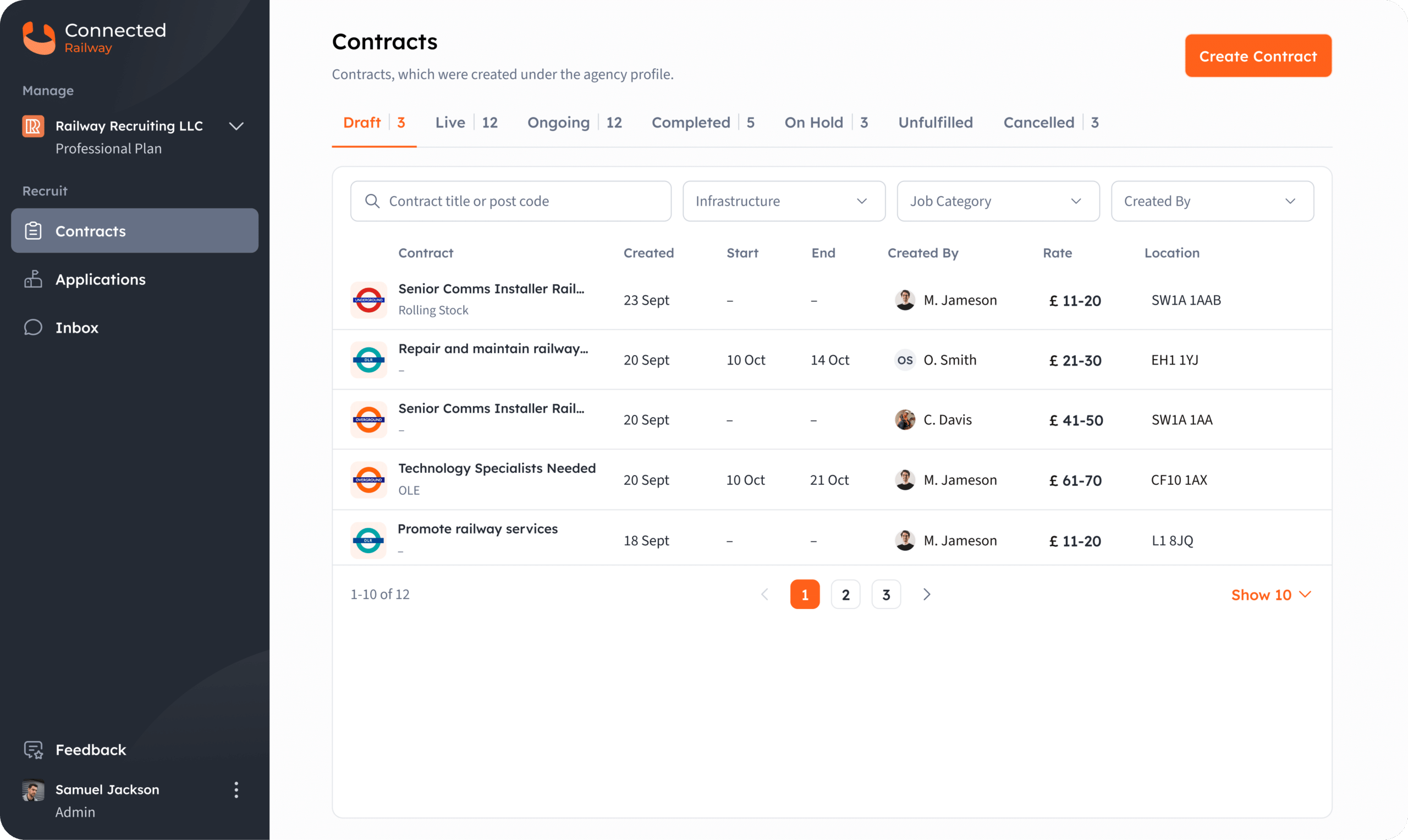The image size is (1408, 840).
Task: Click the Create Contract button
Action: 1258,56
